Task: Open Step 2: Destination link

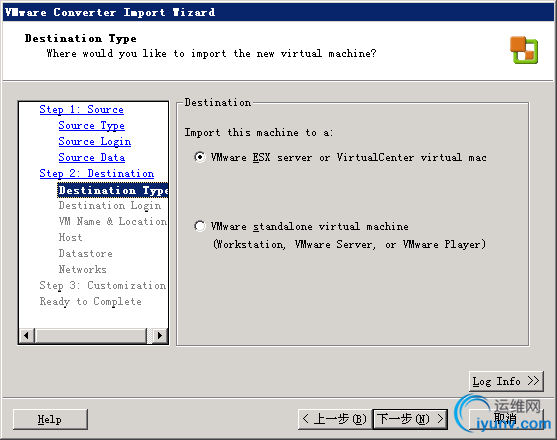Action: pos(97,173)
